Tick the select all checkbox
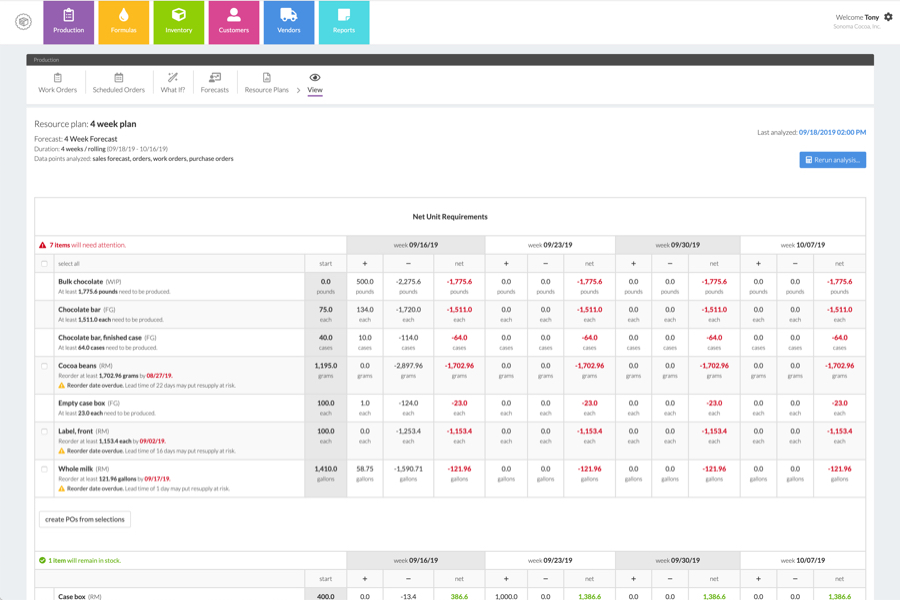 pyautogui.click(x=44, y=264)
